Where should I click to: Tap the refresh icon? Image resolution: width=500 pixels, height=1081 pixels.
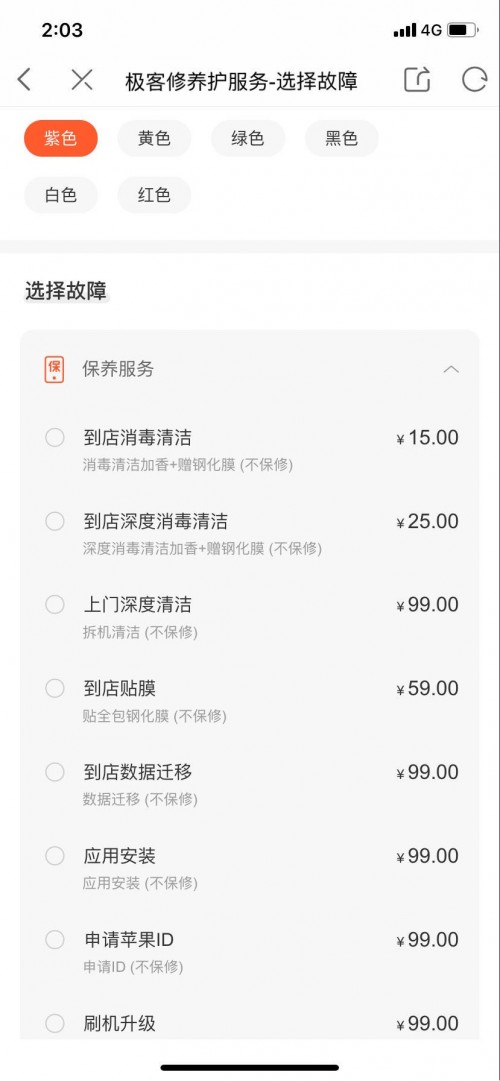click(474, 80)
